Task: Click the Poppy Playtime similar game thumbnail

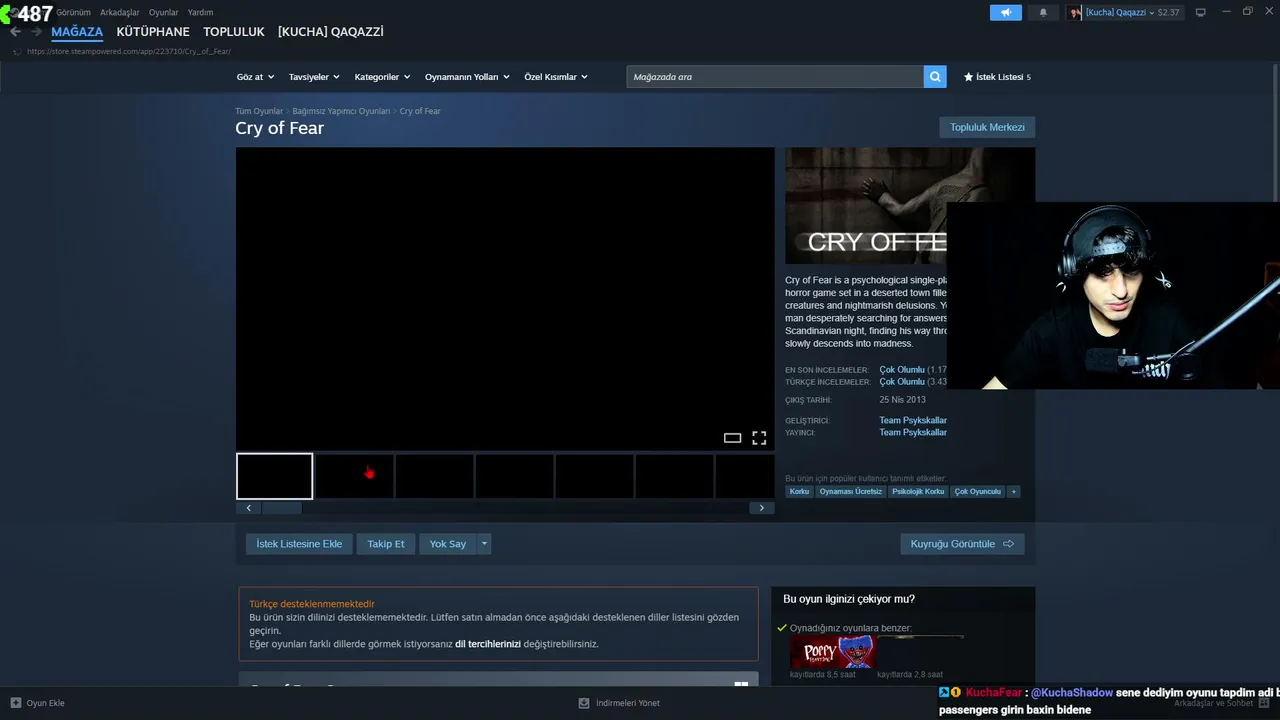Action: (832, 652)
